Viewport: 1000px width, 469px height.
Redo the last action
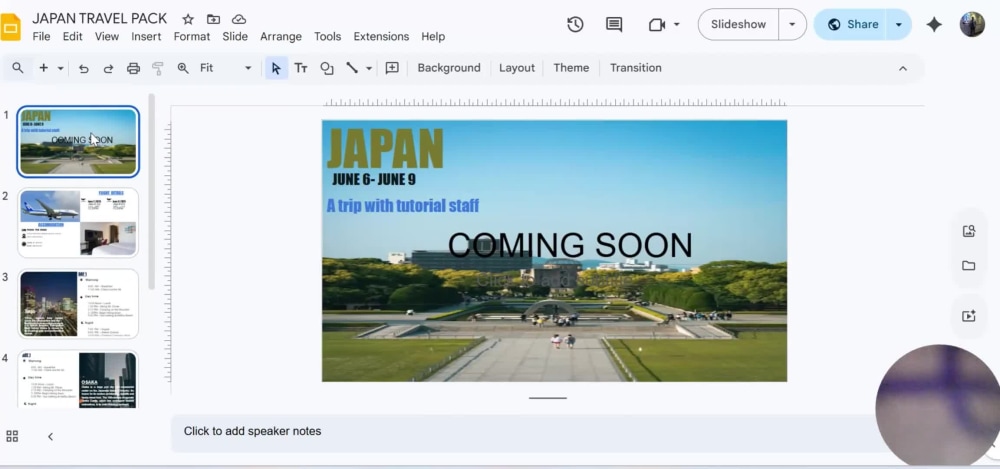[x=108, y=68]
